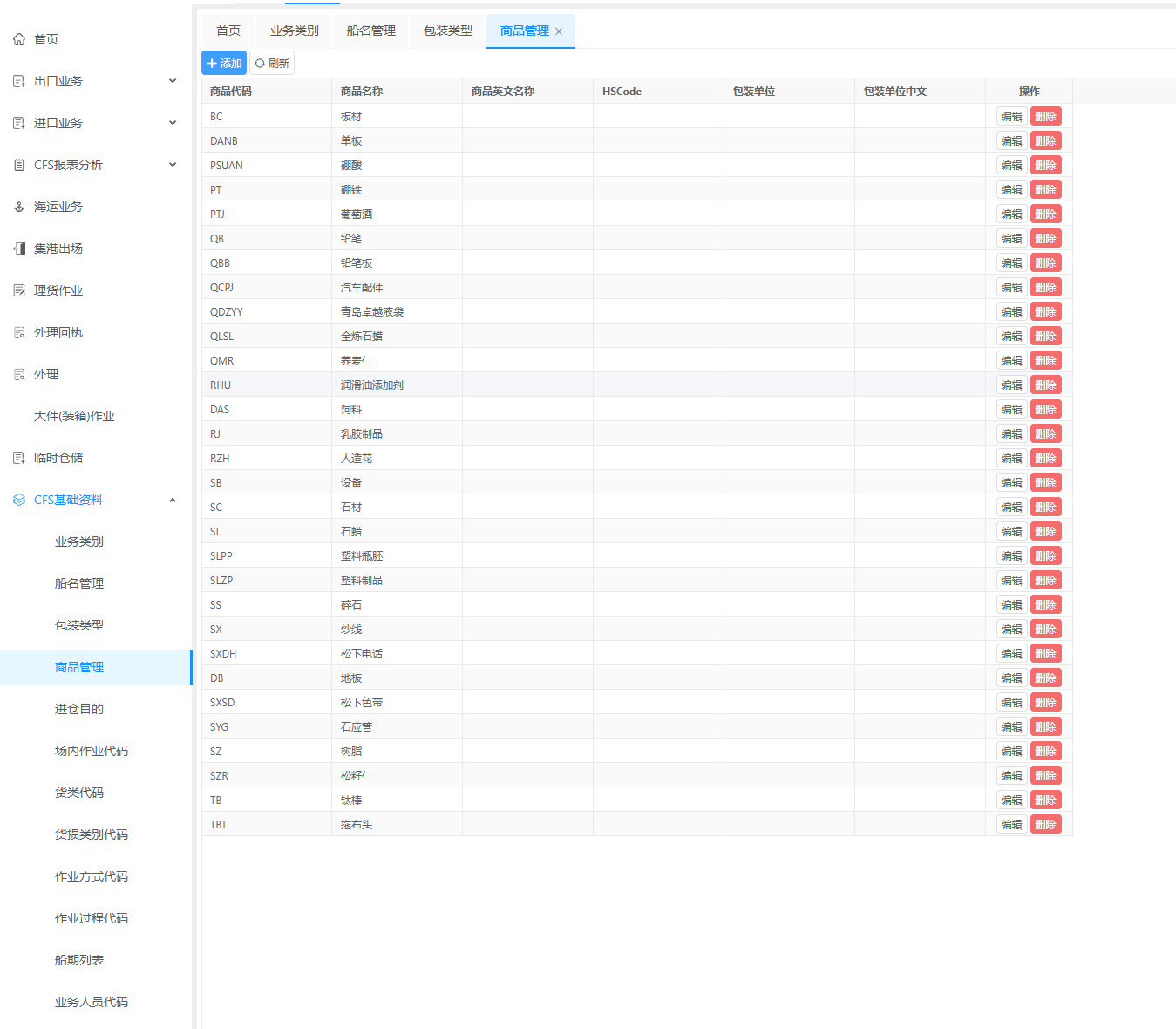This screenshot has width=1176, height=1029.
Task: Close the 商品管理 tab with the X
Action: 559,31
